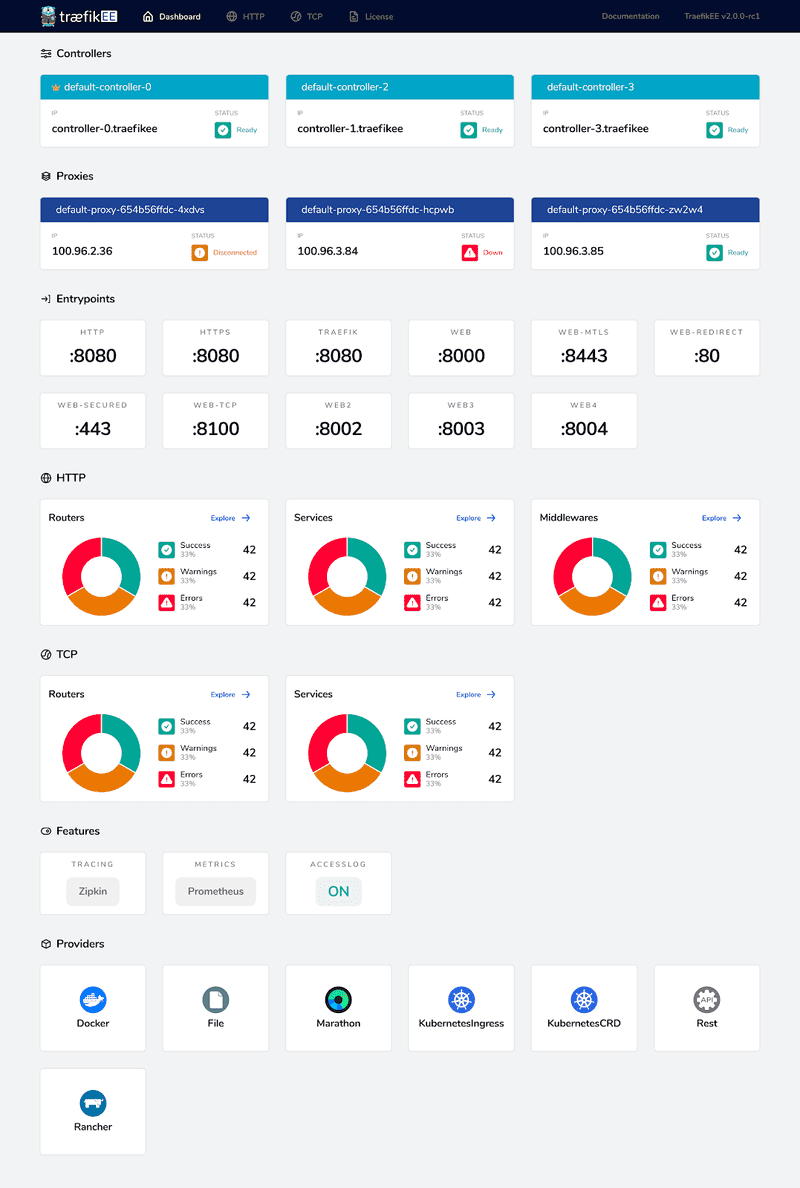Click the Rancher provider icon
Image resolution: width=800 pixels, height=1188 pixels.
click(x=92, y=1103)
